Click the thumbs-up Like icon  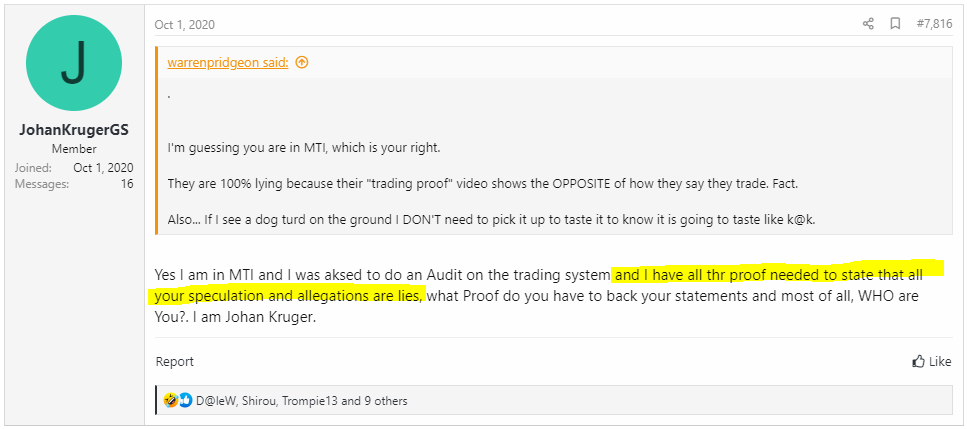click(919, 362)
